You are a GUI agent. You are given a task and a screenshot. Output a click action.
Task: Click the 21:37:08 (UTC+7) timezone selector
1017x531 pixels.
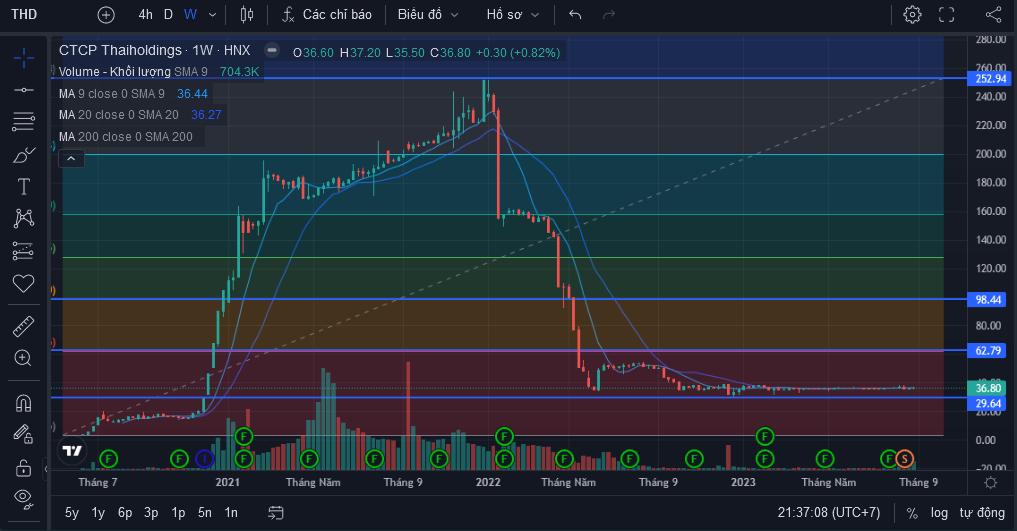tap(829, 513)
